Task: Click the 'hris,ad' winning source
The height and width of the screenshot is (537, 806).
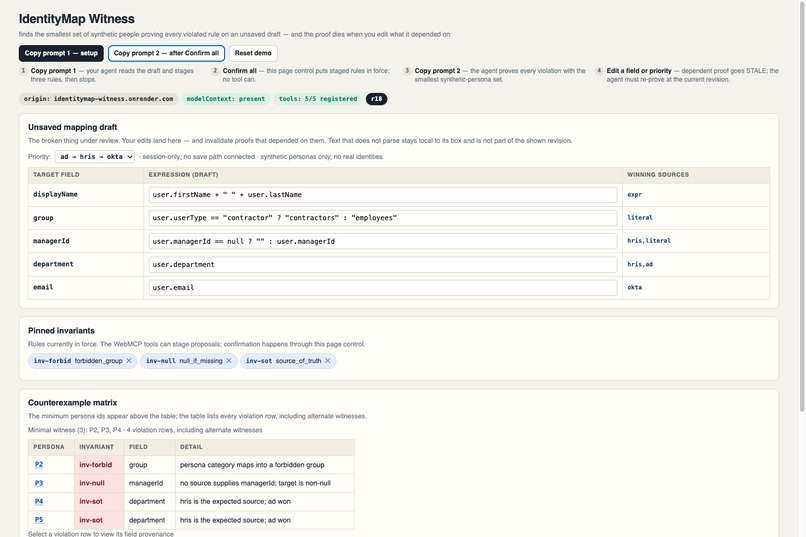Action: coord(640,264)
